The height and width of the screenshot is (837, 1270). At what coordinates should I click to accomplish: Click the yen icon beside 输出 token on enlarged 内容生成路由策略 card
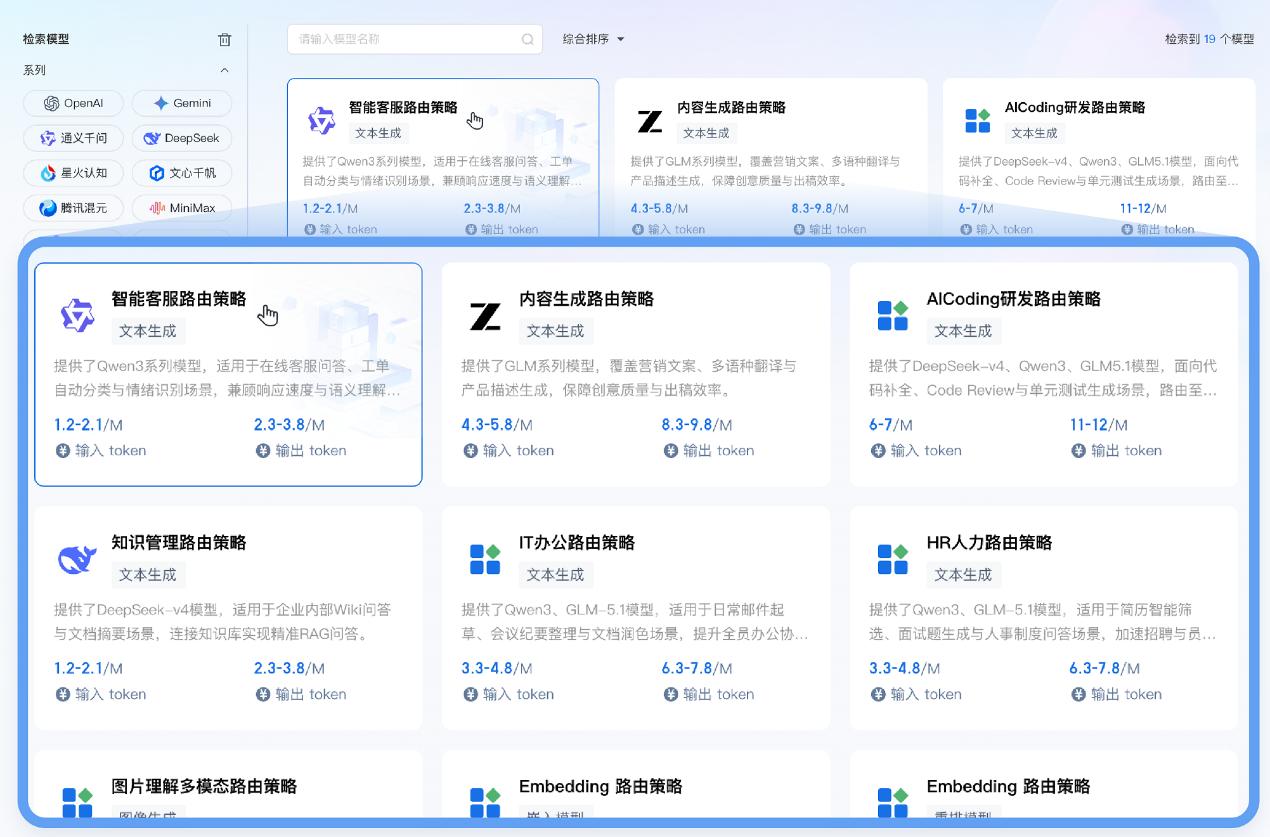coord(671,451)
